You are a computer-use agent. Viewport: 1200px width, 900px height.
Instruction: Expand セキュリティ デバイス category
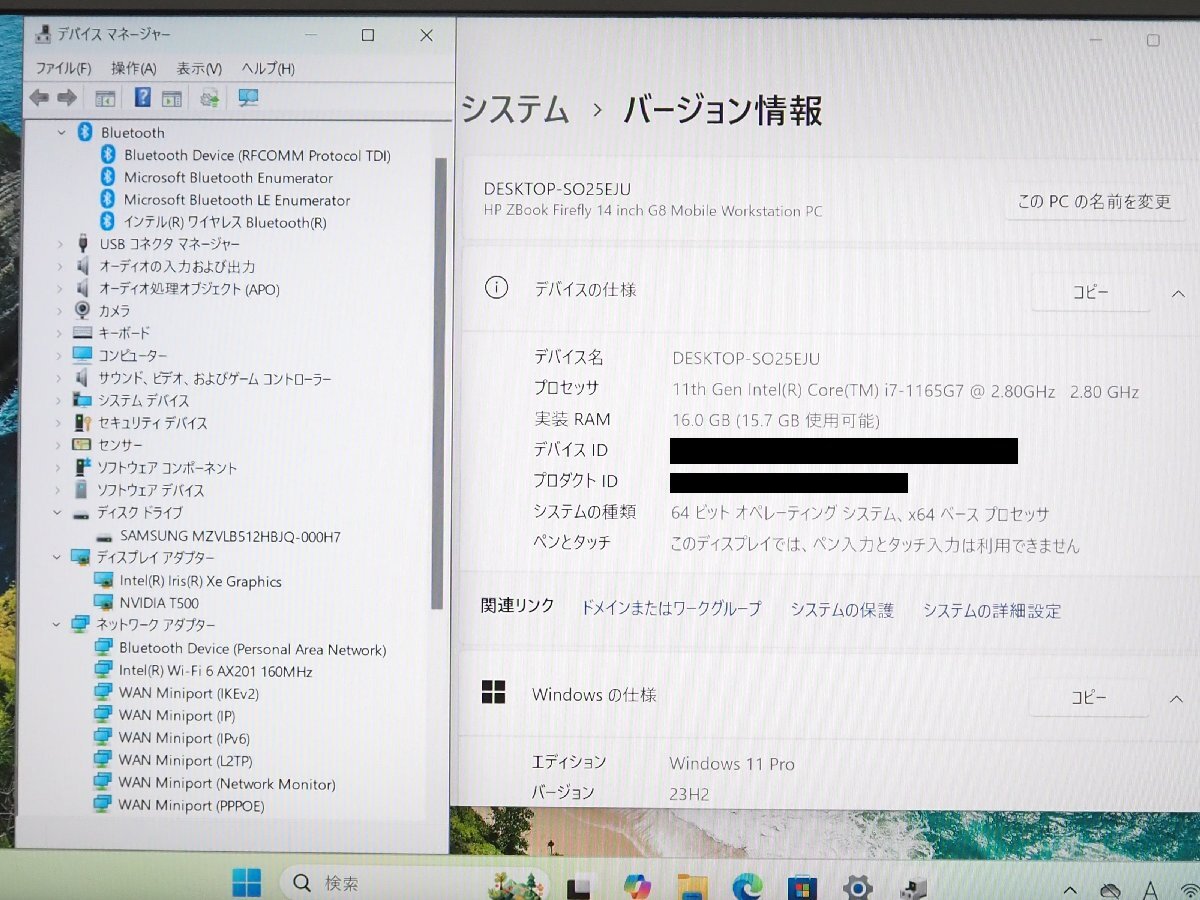tap(59, 423)
